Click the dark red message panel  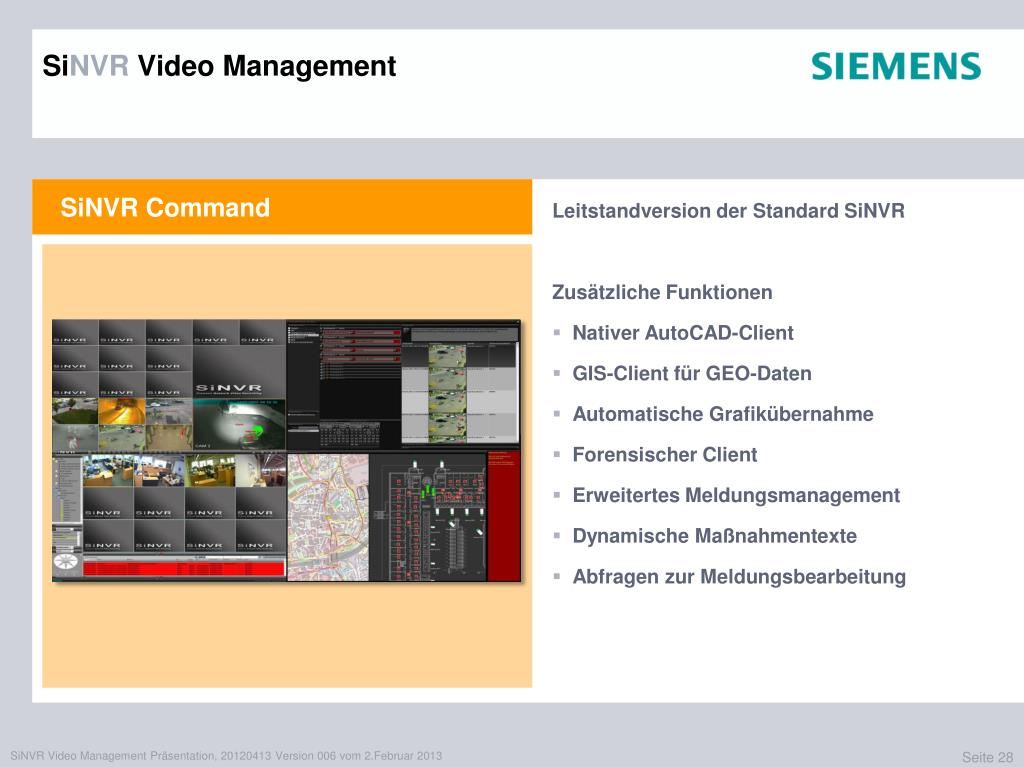[504, 516]
